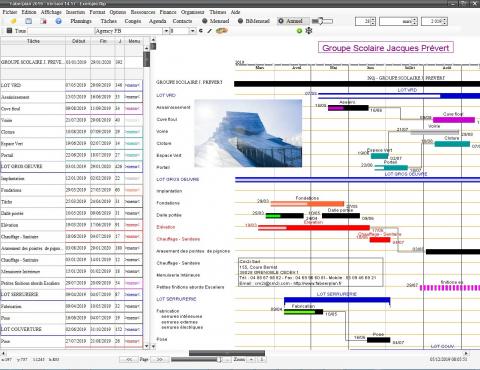Click the Congés toolbar button
Screen dimensions: 480x370
click(x=133, y=21)
